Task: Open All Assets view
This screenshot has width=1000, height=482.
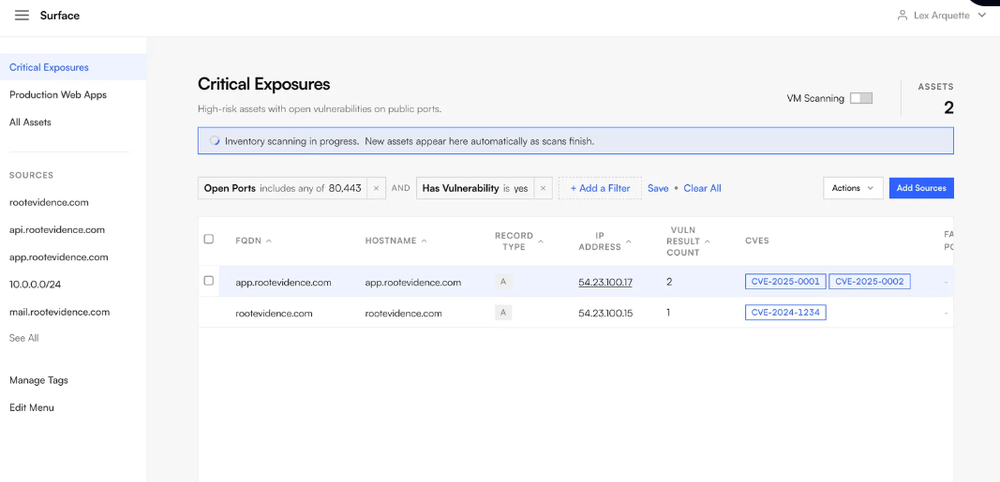Action: click(31, 122)
